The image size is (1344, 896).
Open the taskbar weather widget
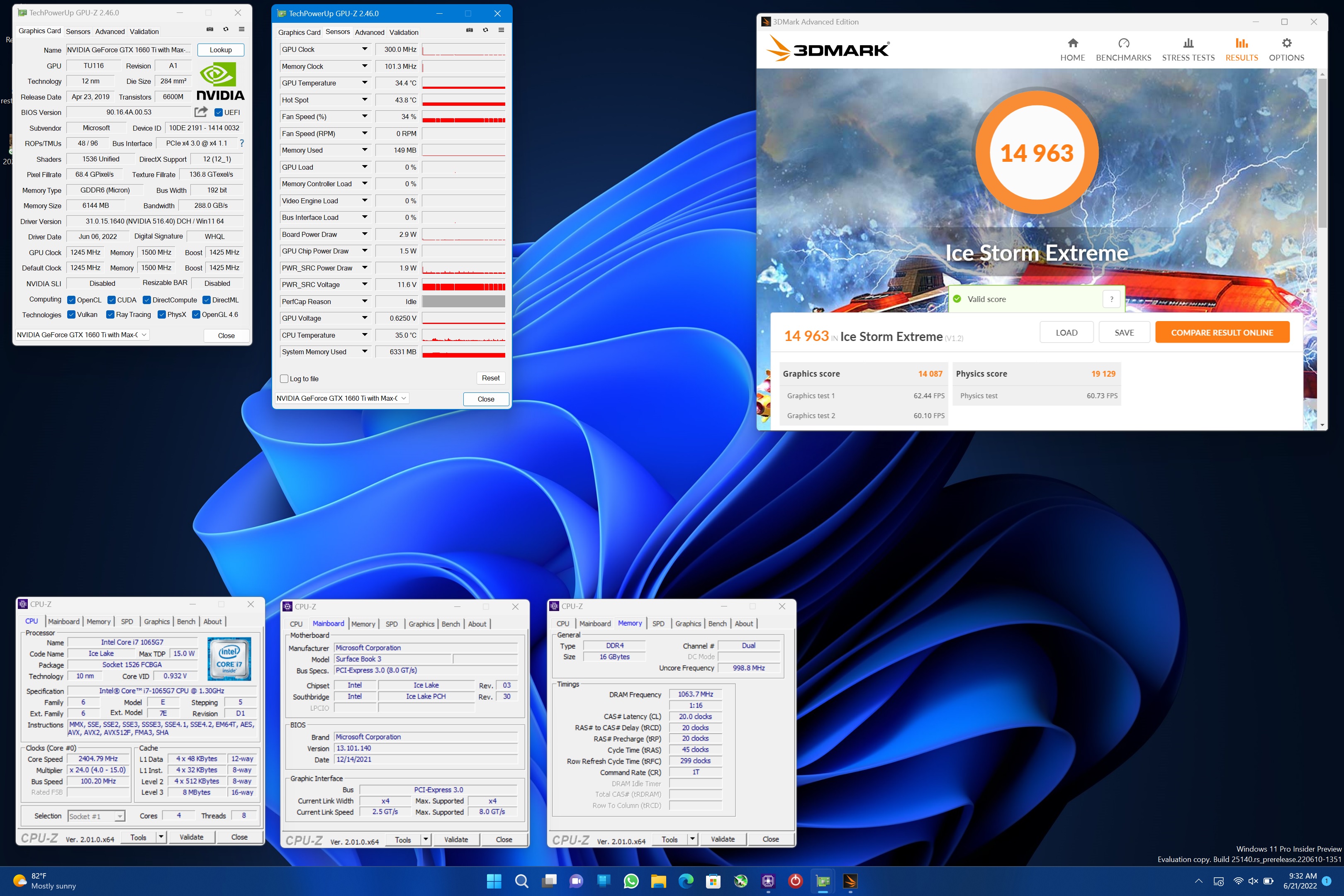coord(44,881)
